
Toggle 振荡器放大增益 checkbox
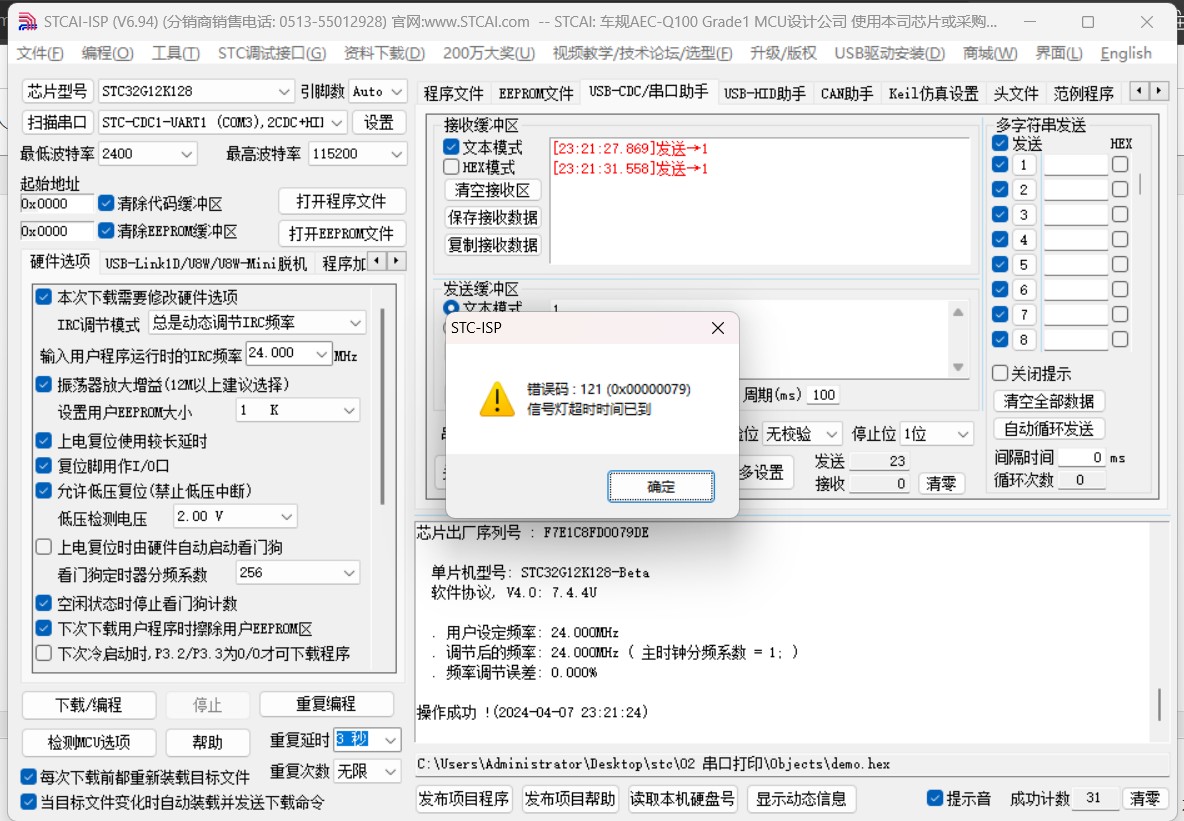(44, 384)
